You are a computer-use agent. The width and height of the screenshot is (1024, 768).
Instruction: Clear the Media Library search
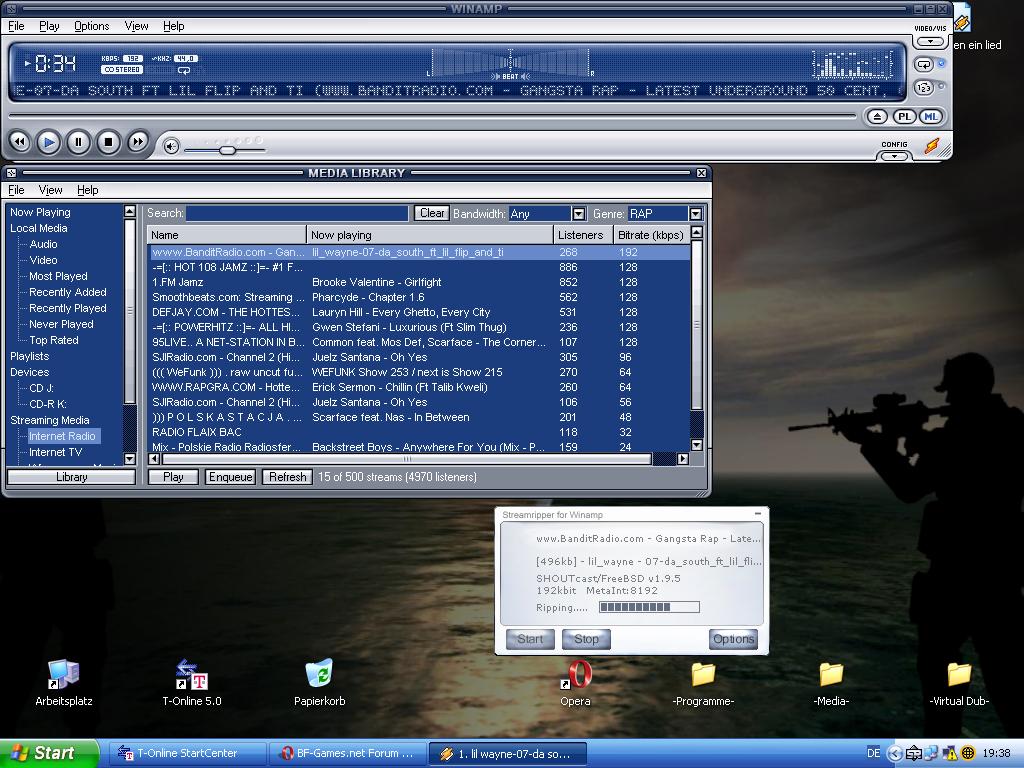click(x=432, y=213)
